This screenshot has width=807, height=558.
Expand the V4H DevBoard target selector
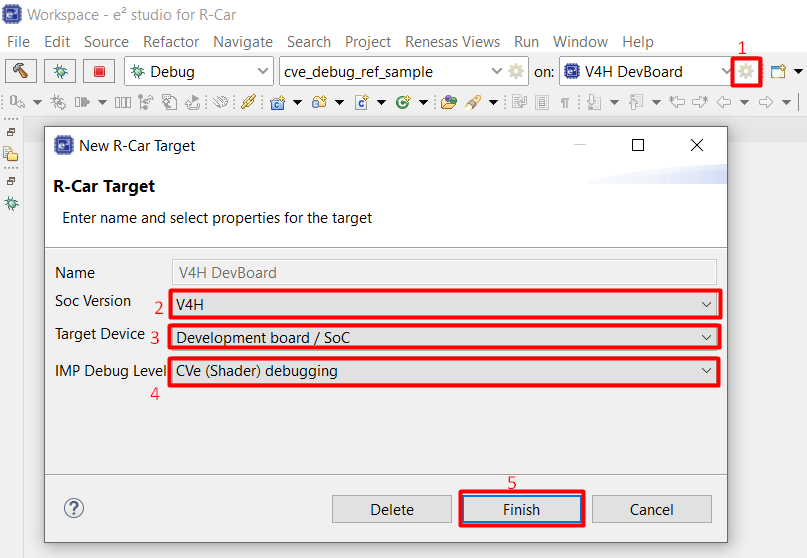(647, 71)
